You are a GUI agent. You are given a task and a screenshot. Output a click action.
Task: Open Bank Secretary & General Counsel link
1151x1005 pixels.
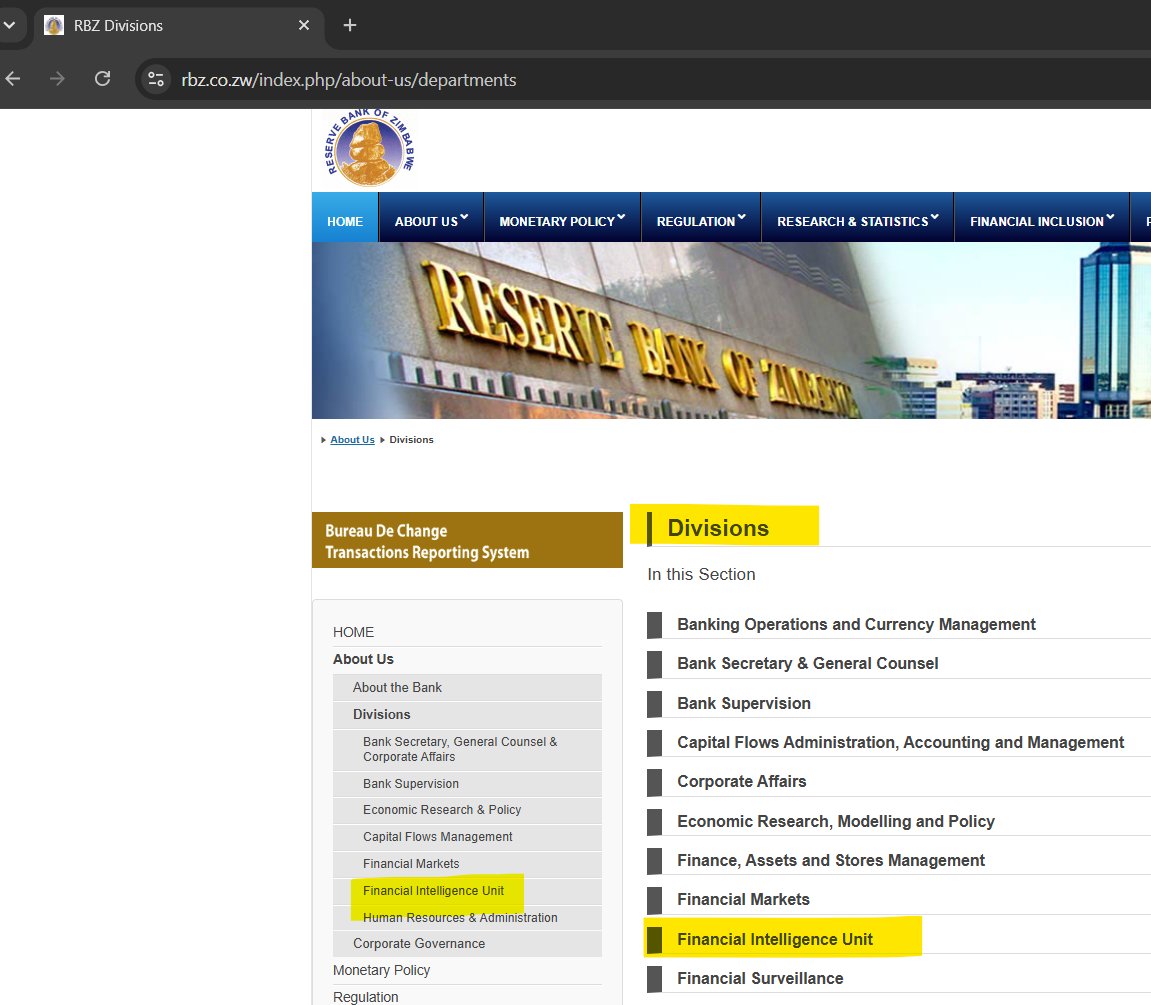[x=807, y=664]
